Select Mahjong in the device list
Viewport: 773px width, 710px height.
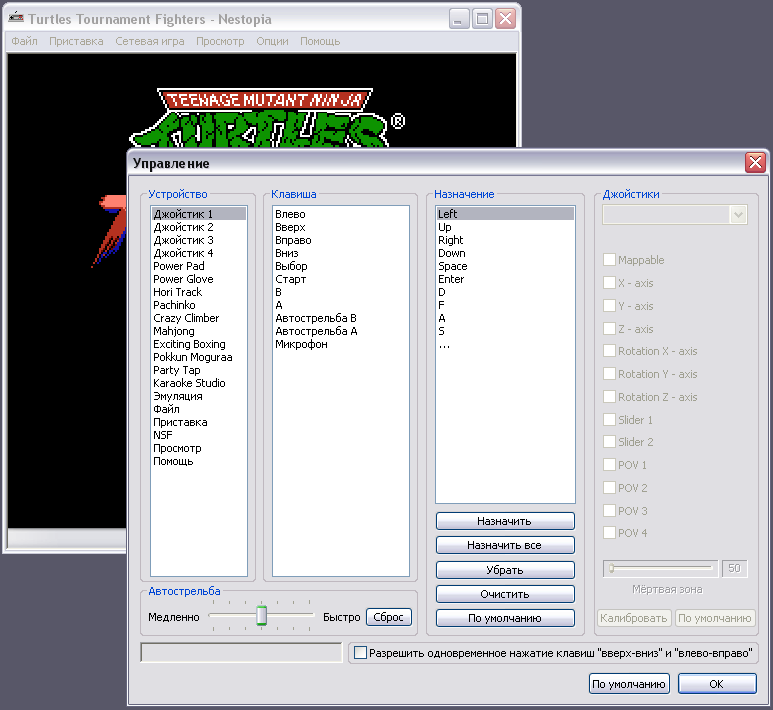199,331
